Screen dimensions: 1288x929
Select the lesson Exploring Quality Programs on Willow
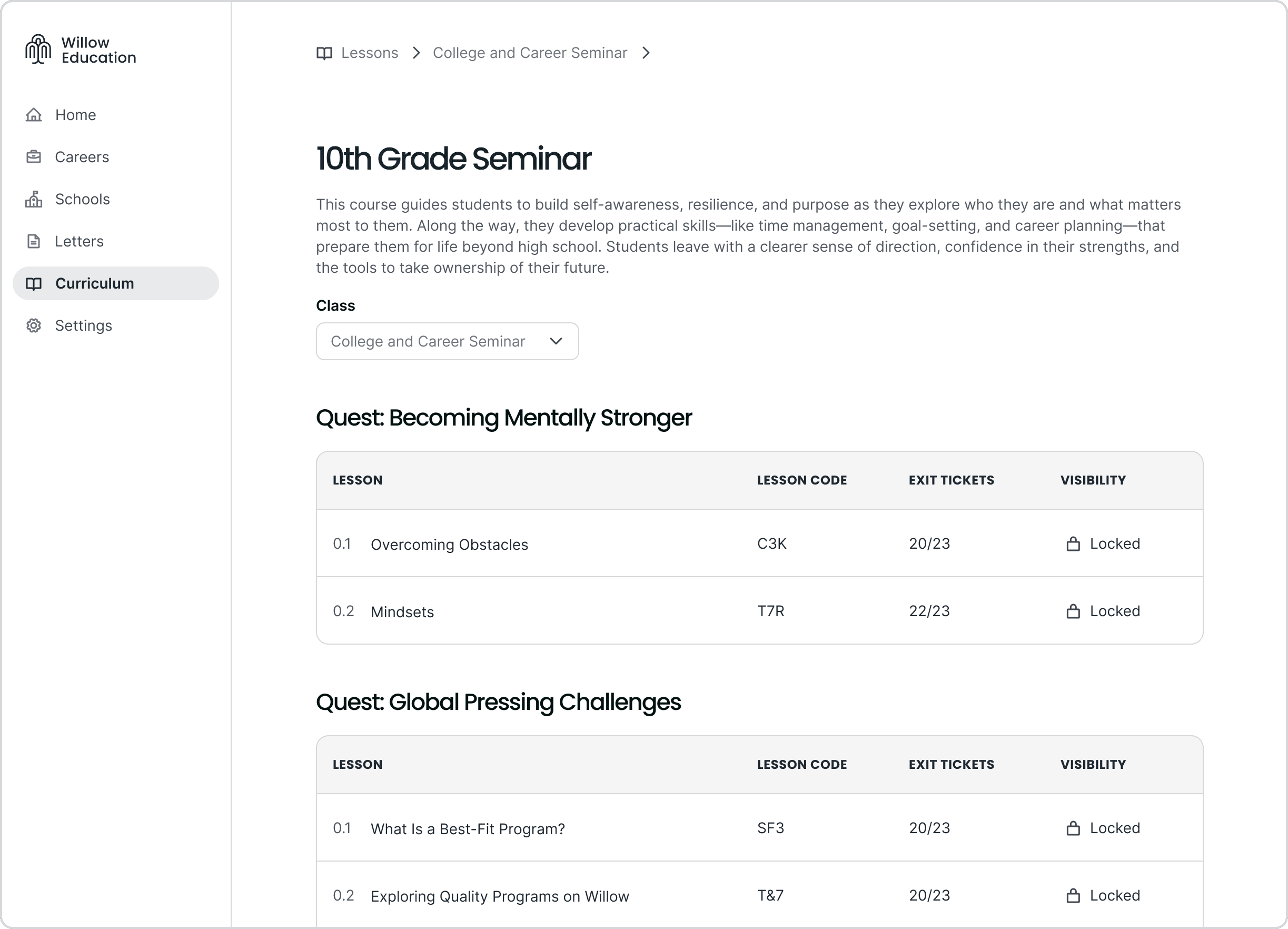(x=500, y=896)
